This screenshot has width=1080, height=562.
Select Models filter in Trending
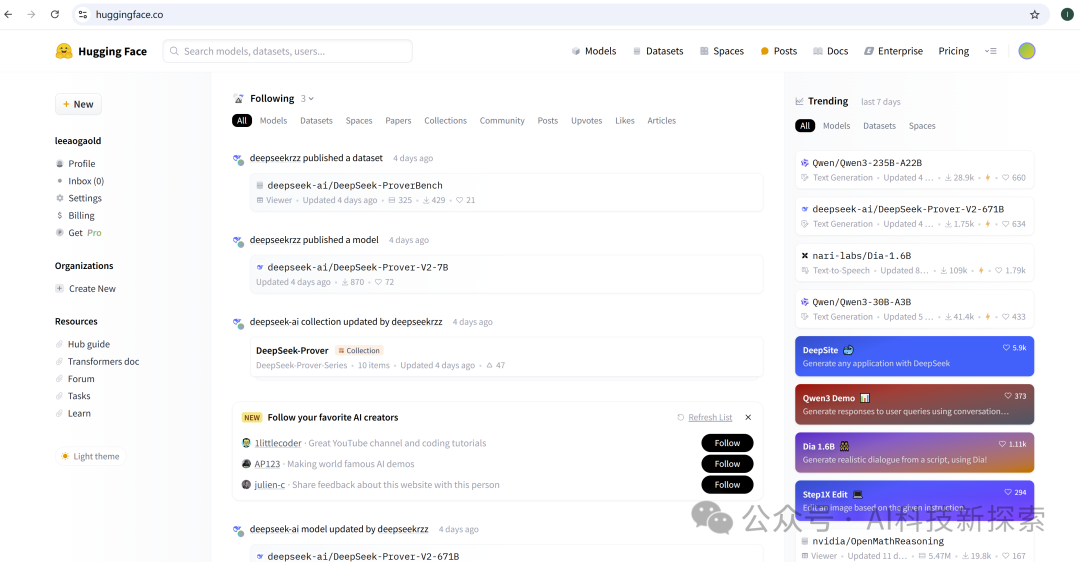(837, 126)
